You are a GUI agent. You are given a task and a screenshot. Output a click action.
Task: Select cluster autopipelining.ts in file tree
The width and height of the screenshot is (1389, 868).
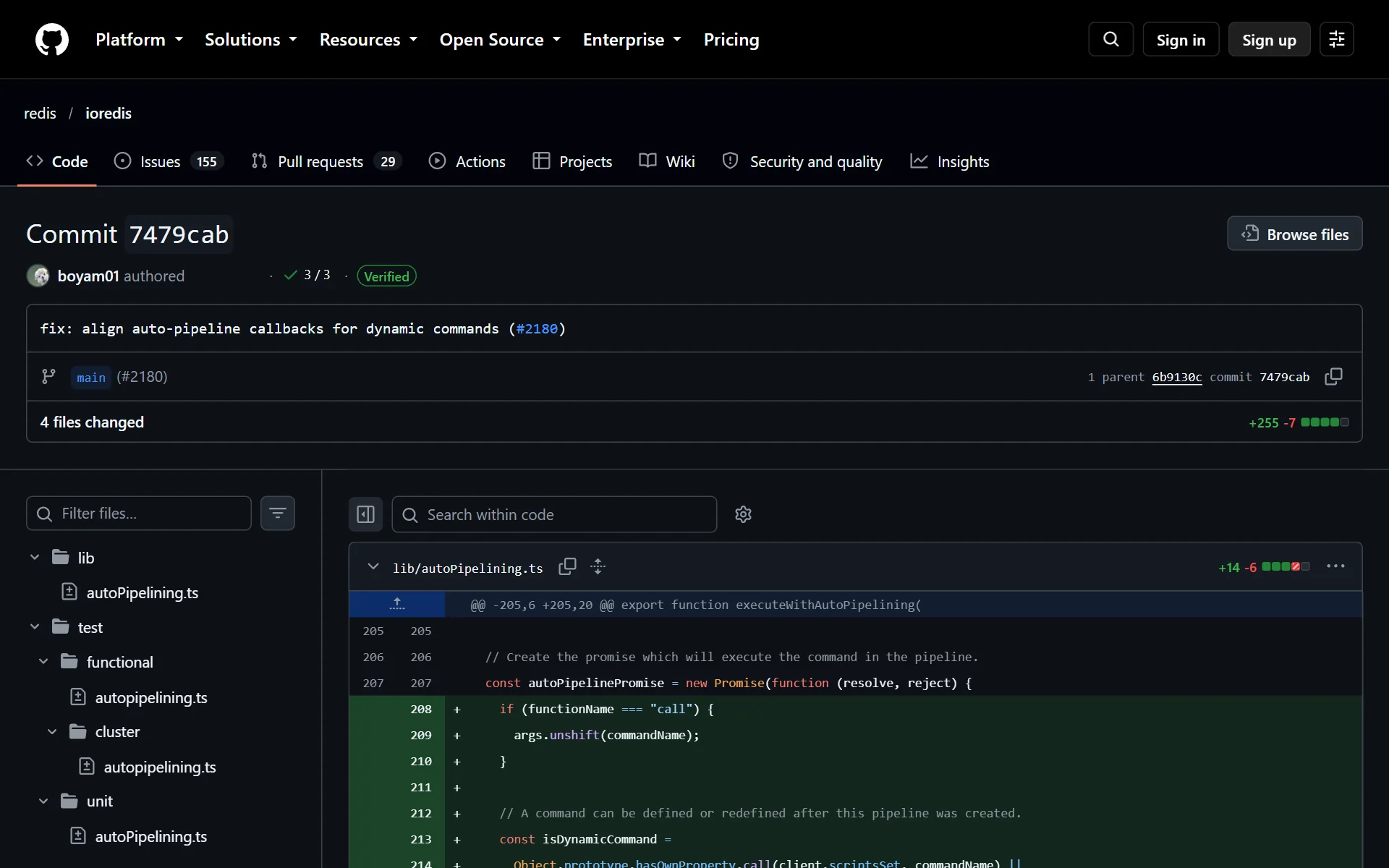(x=160, y=767)
